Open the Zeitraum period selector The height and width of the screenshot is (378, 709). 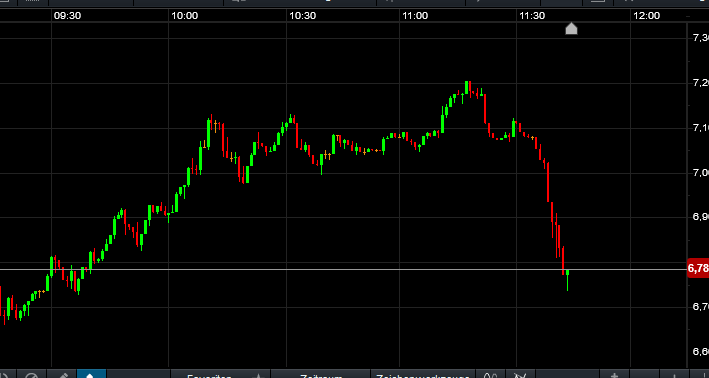pos(321,375)
